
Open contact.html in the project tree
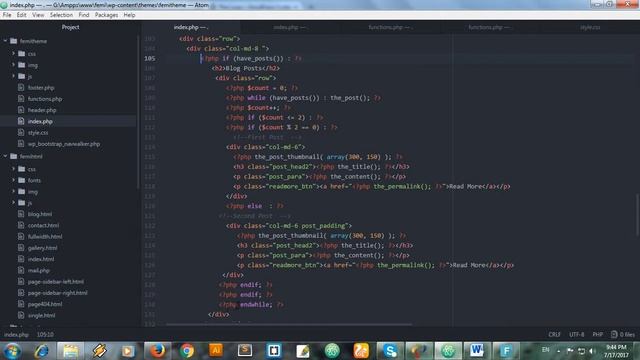point(43,225)
